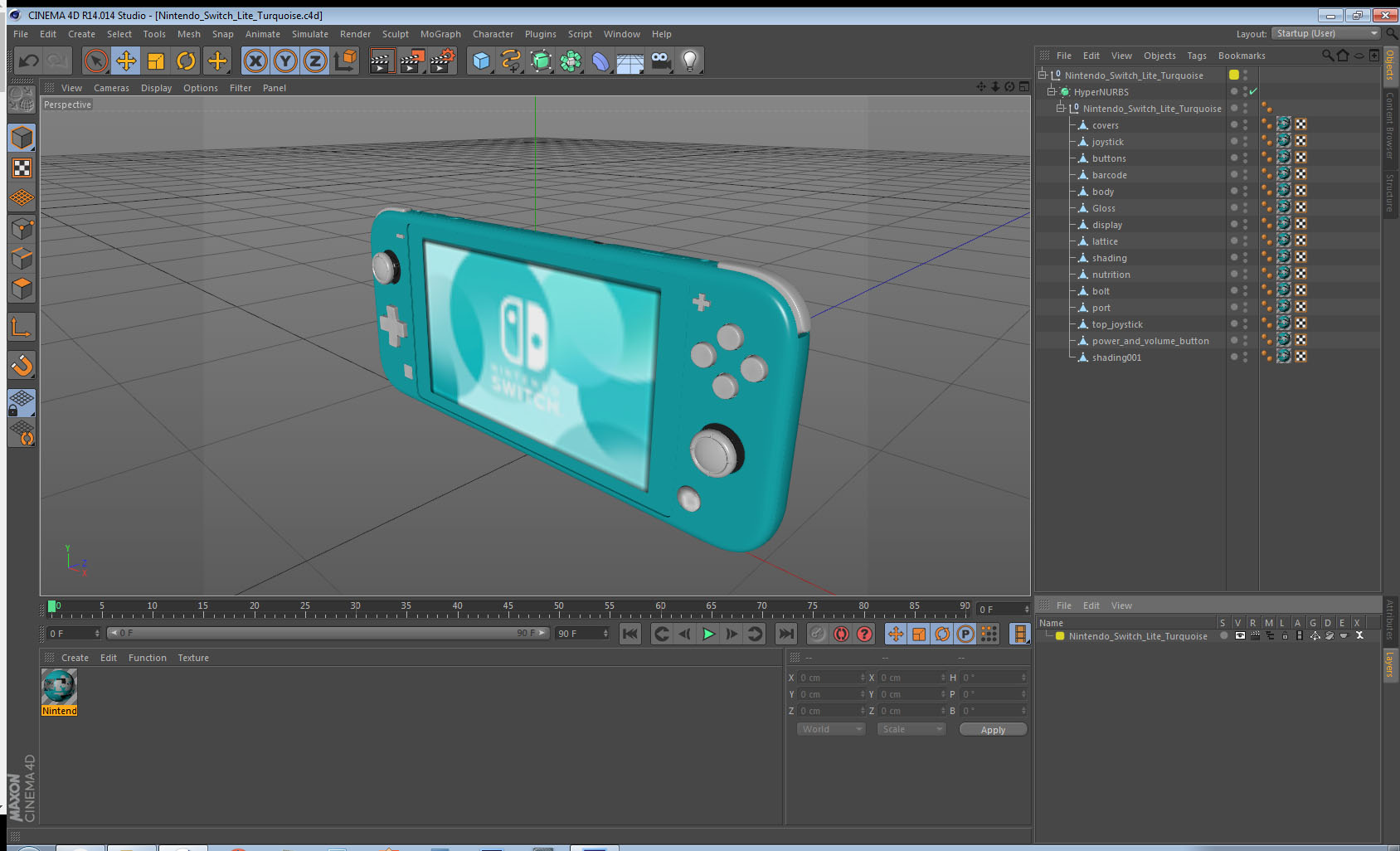Add a light object
Image resolution: width=1400 pixels, height=851 pixels.
690,61
